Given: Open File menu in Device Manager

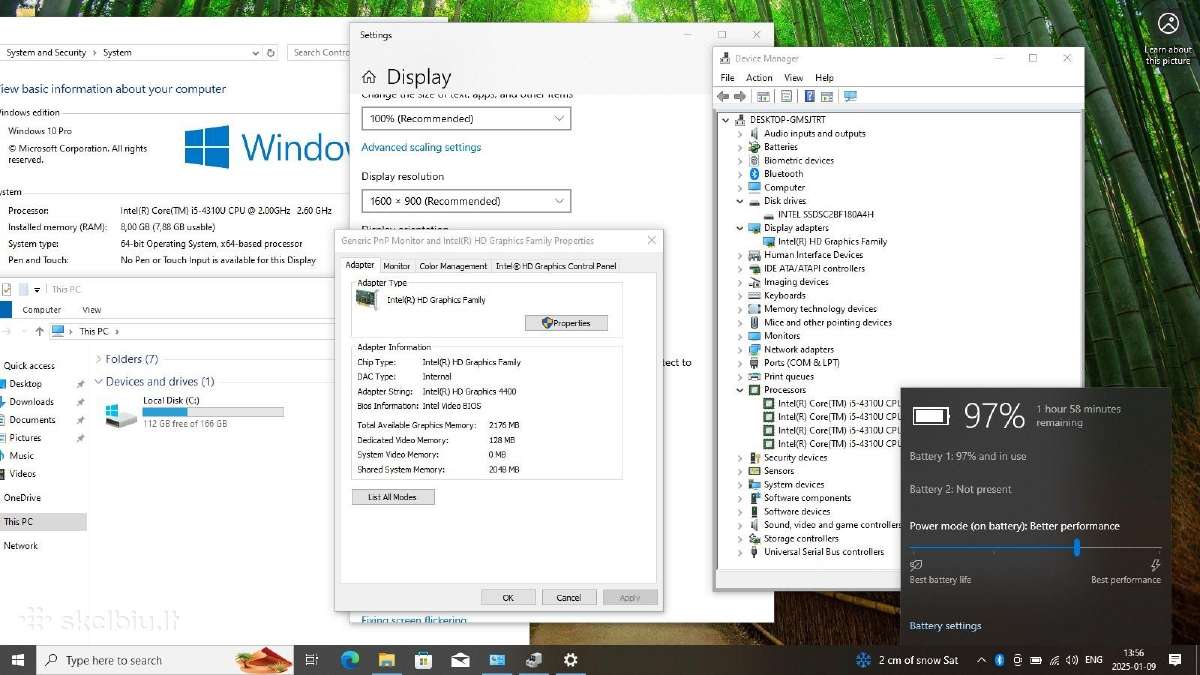Looking at the screenshot, I should [727, 78].
